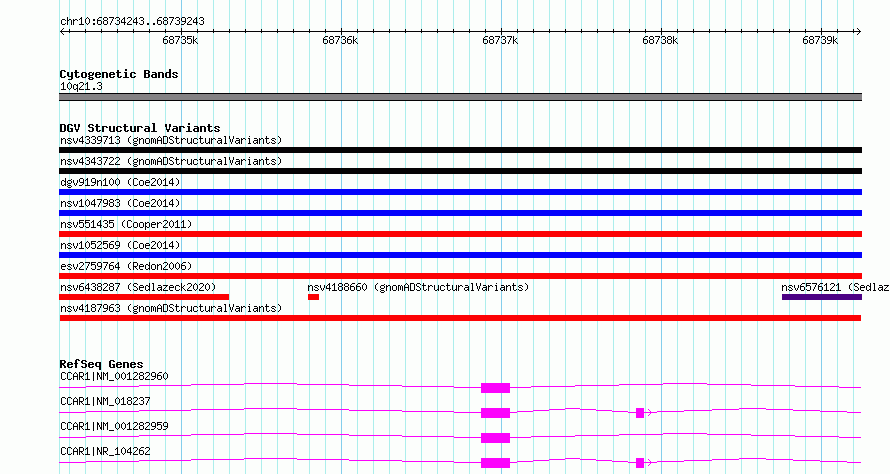The image size is (890, 474).
Task: Open the RefSeq Genes track title
Action: 102,364
